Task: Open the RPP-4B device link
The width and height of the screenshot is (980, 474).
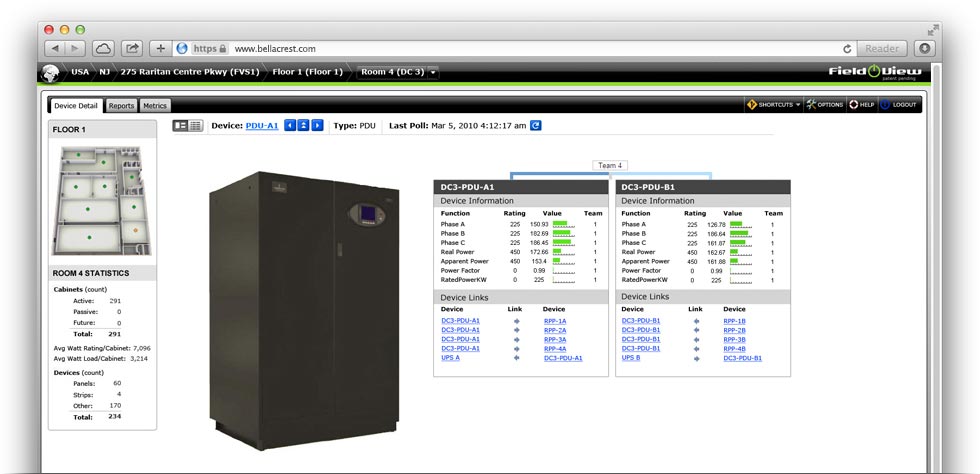Action: click(x=734, y=349)
